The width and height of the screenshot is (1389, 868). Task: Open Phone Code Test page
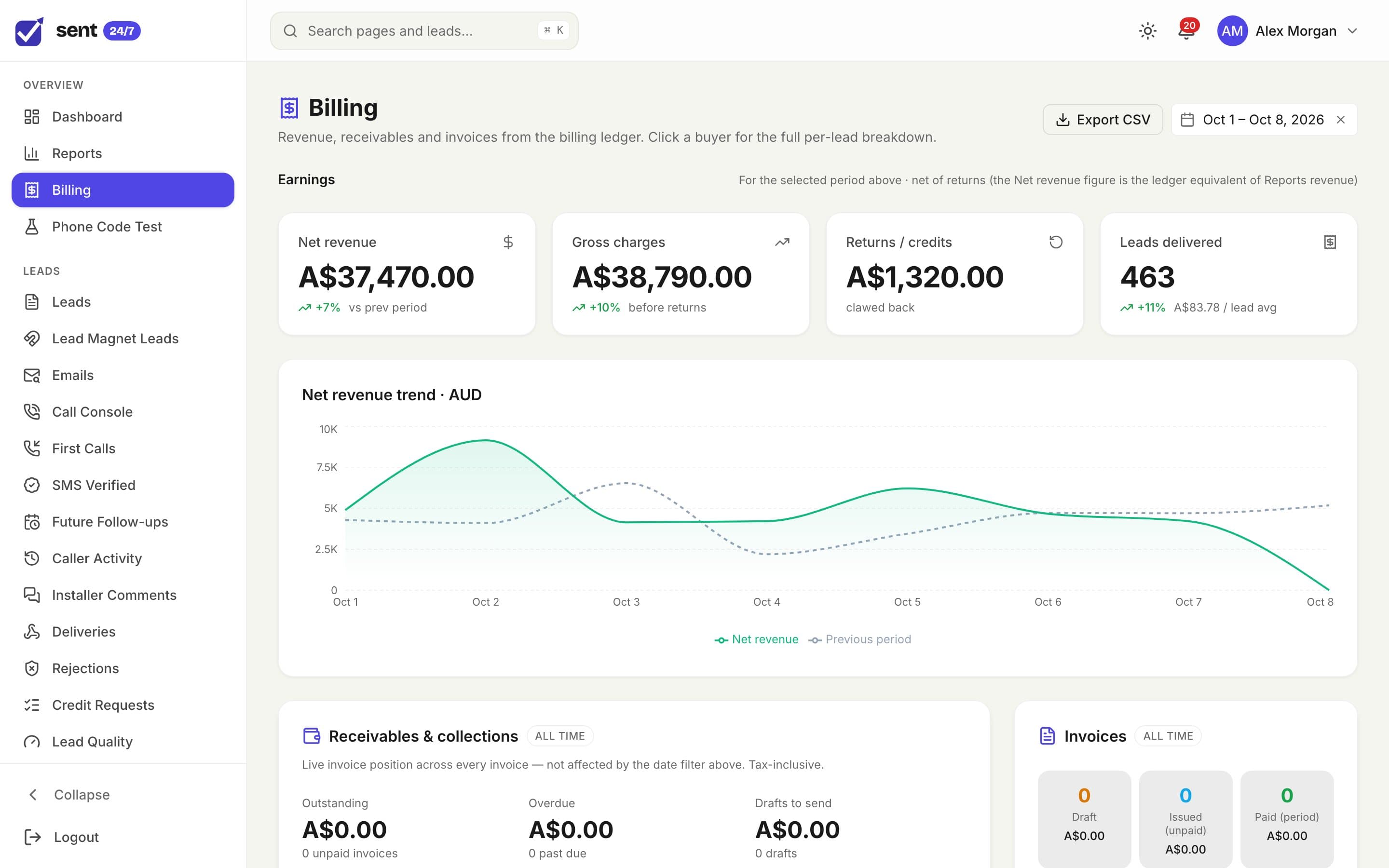click(x=123, y=227)
